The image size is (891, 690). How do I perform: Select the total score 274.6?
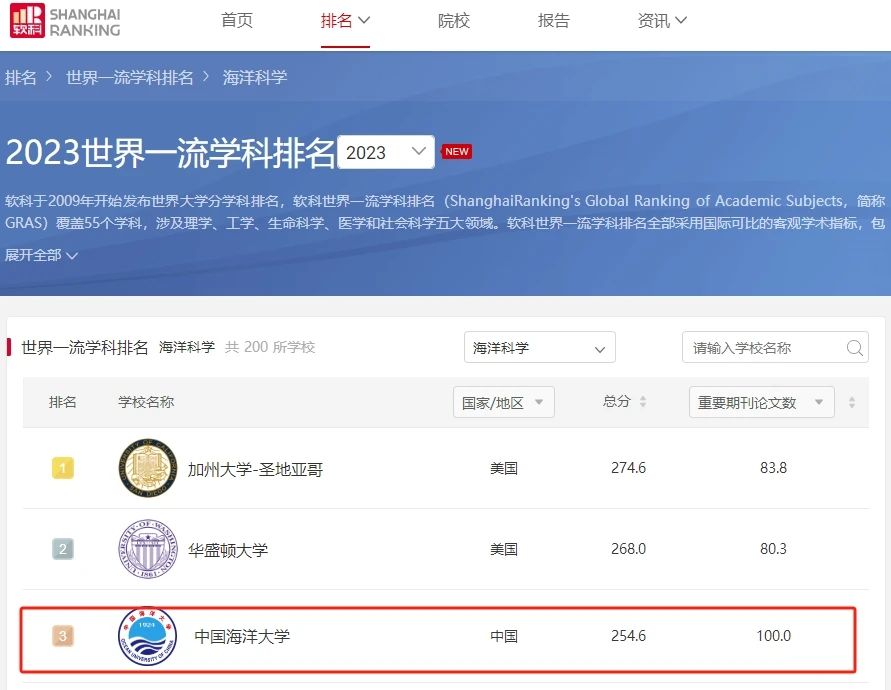point(628,468)
